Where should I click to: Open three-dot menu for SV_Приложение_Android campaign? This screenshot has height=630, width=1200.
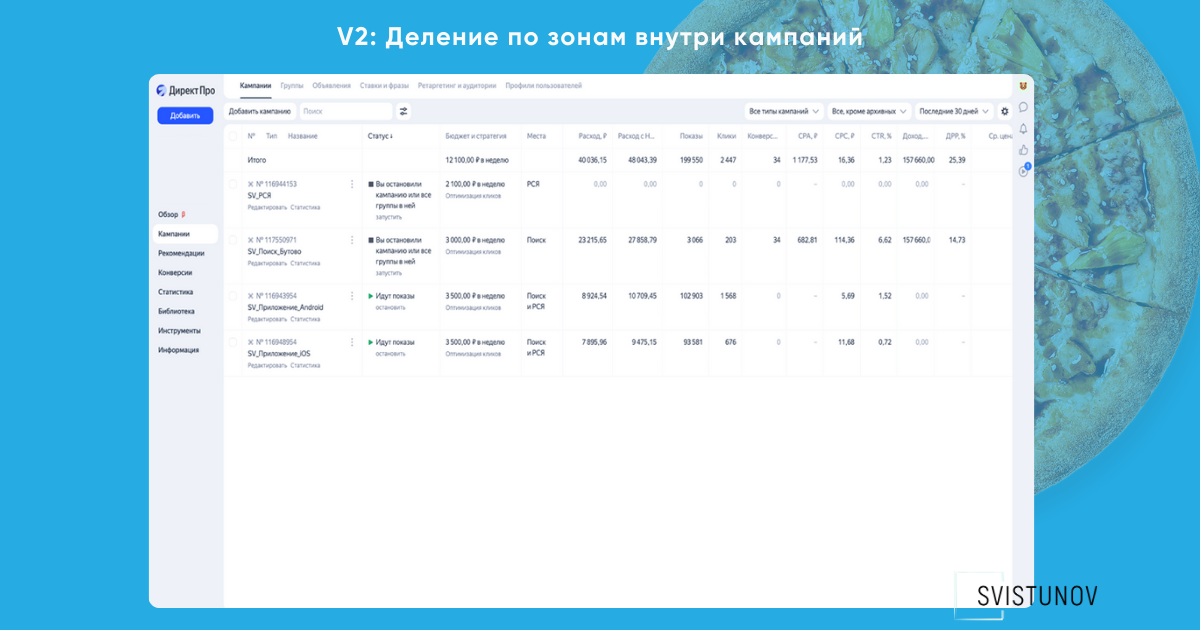352,296
